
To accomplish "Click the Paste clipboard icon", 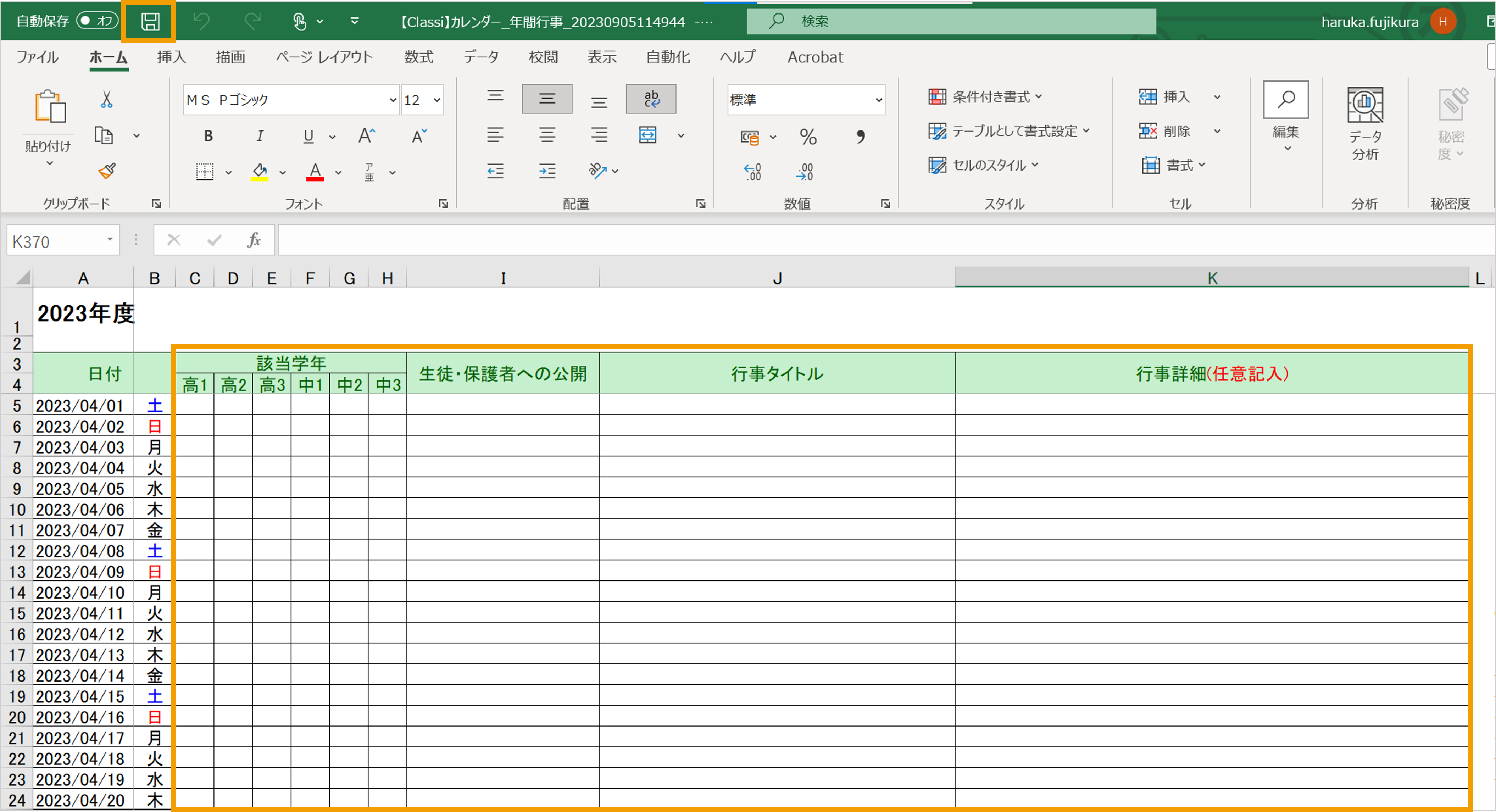I will [x=50, y=106].
